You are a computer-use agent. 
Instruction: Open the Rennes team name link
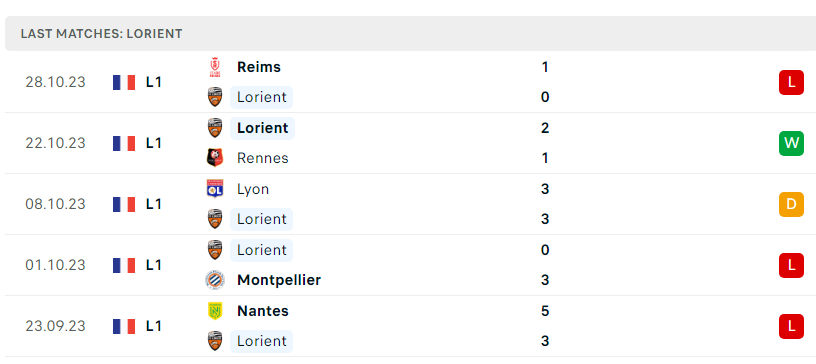(x=263, y=158)
